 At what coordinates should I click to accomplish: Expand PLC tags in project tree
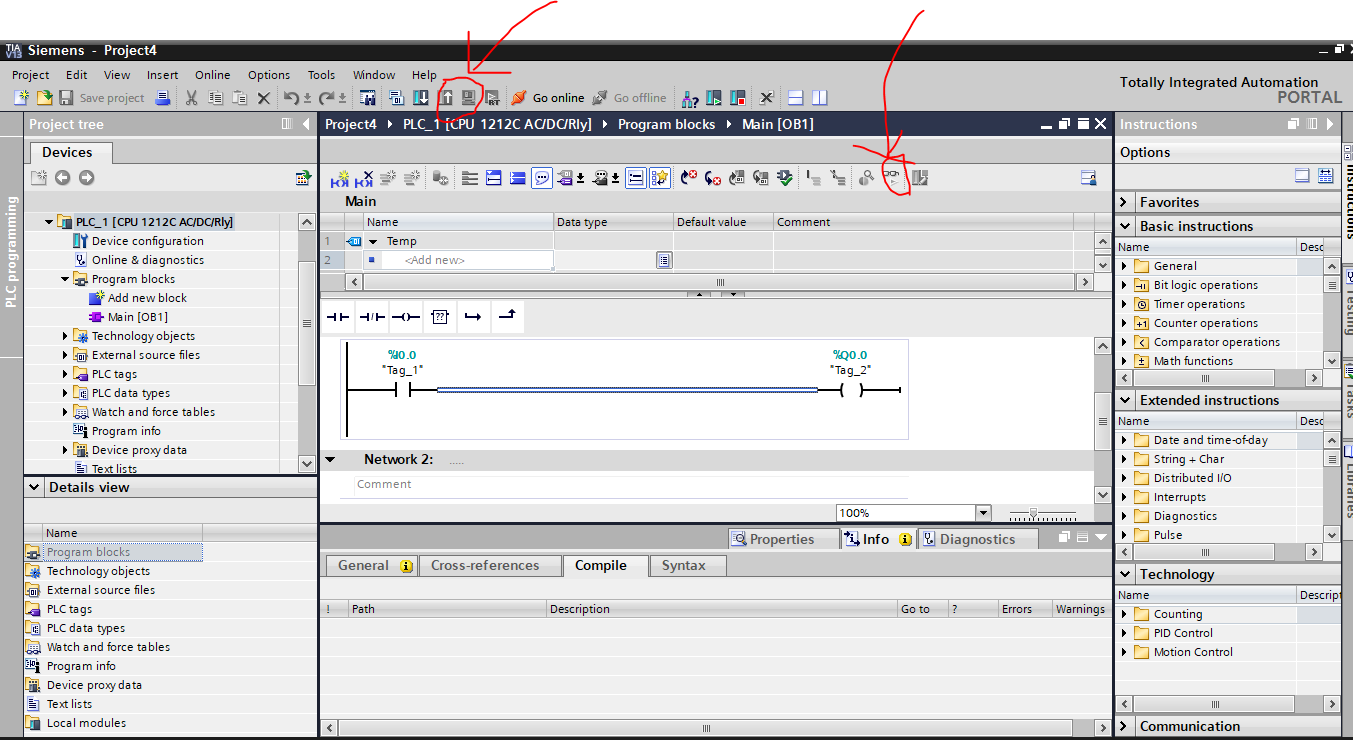point(66,374)
